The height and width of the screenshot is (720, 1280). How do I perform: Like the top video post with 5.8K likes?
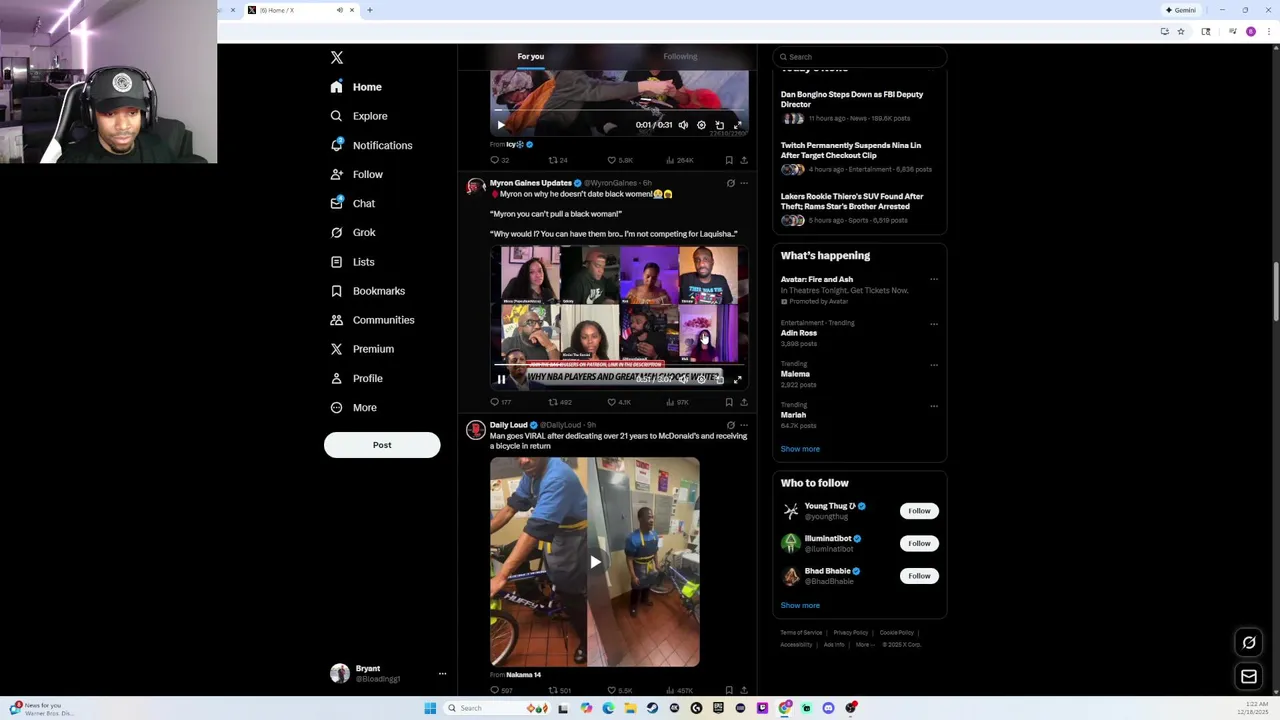tap(619, 160)
